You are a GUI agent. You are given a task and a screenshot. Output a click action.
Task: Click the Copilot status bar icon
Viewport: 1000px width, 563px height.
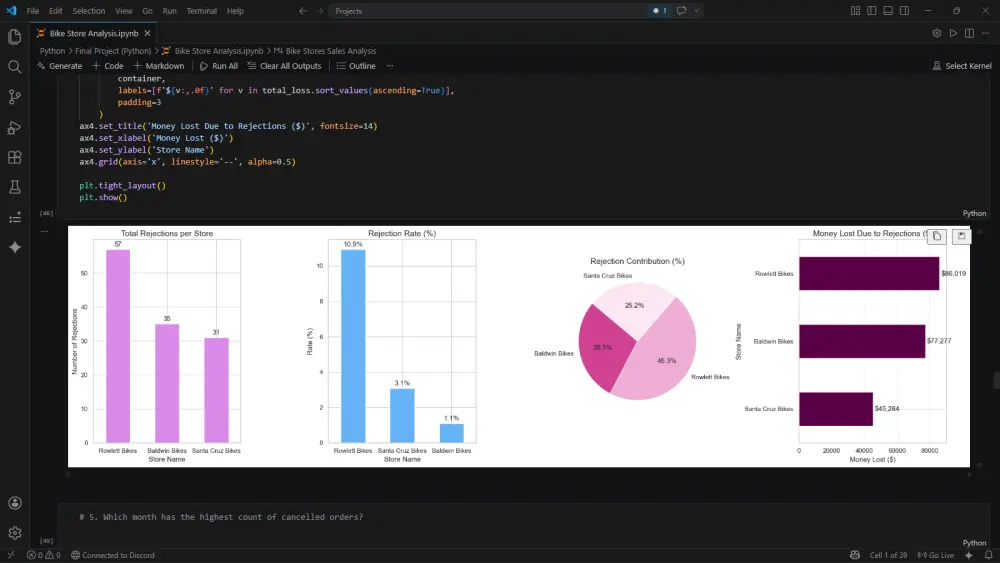pyautogui.click(x=855, y=555)
